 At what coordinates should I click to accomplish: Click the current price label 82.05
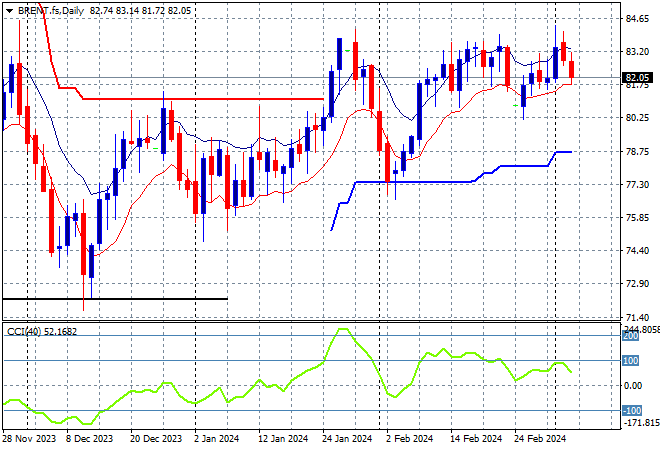coord(637,77)
